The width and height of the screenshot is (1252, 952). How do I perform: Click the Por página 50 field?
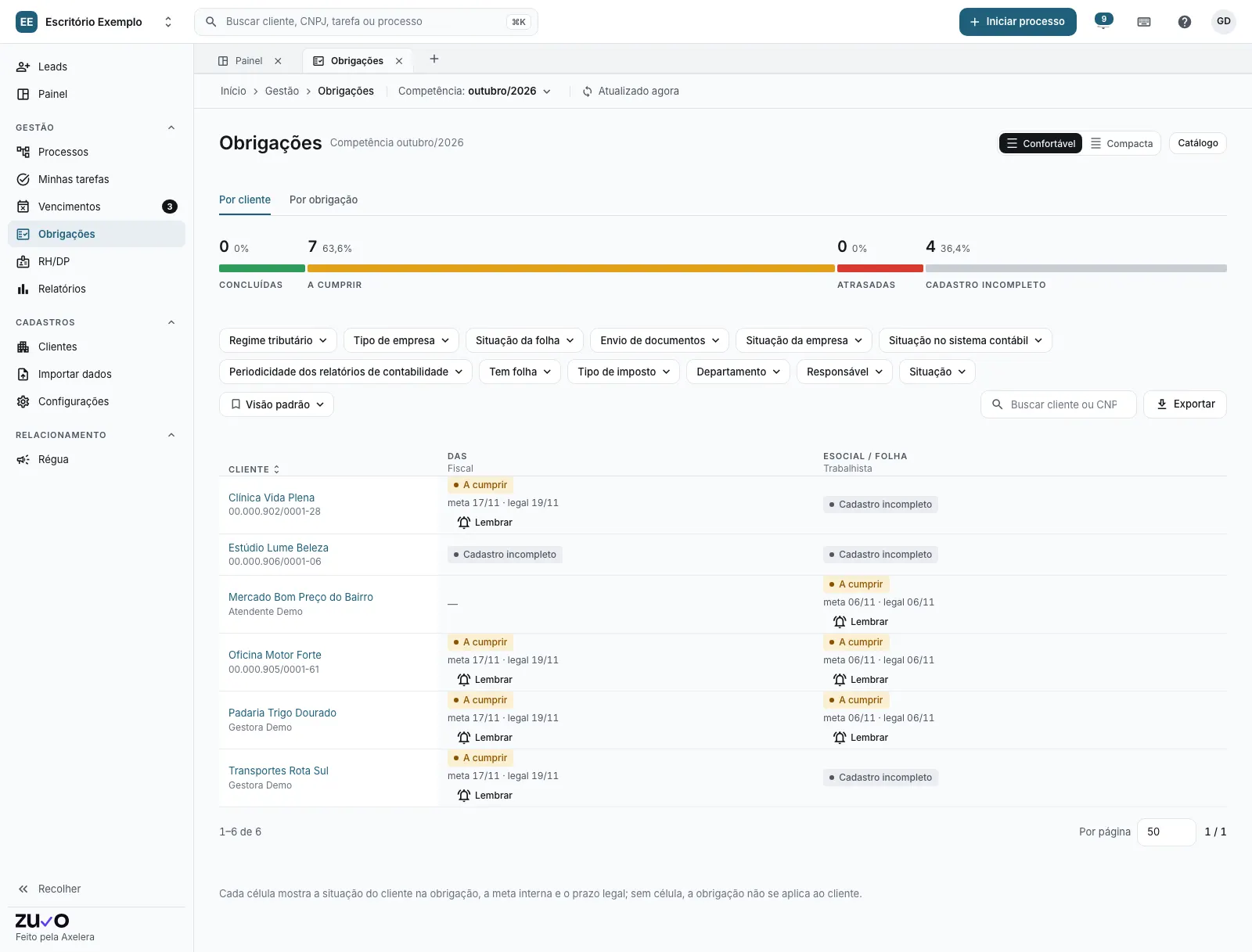tap(1166, 832)
